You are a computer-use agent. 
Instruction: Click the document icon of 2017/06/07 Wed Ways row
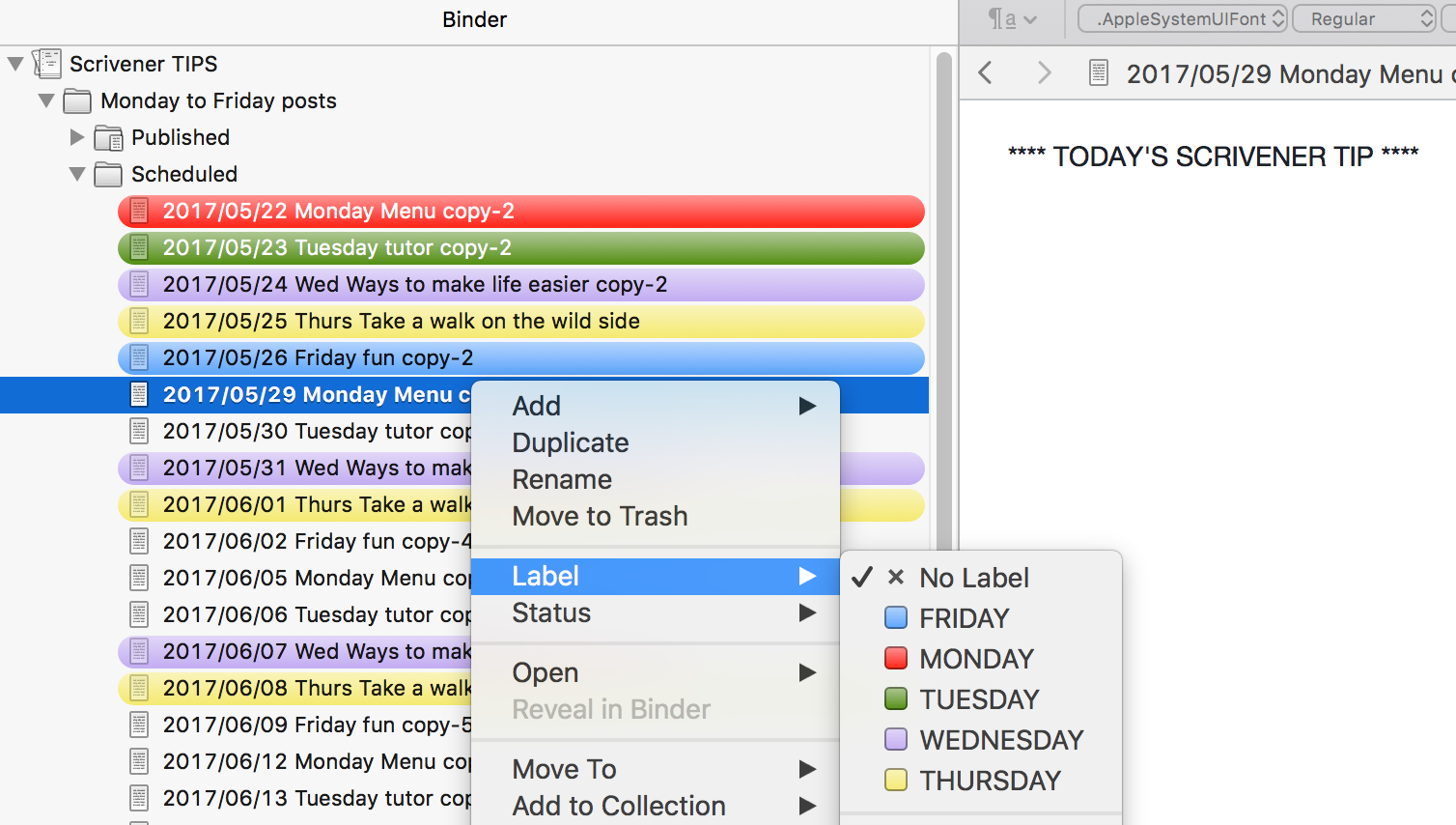click(x=139, y=651)
